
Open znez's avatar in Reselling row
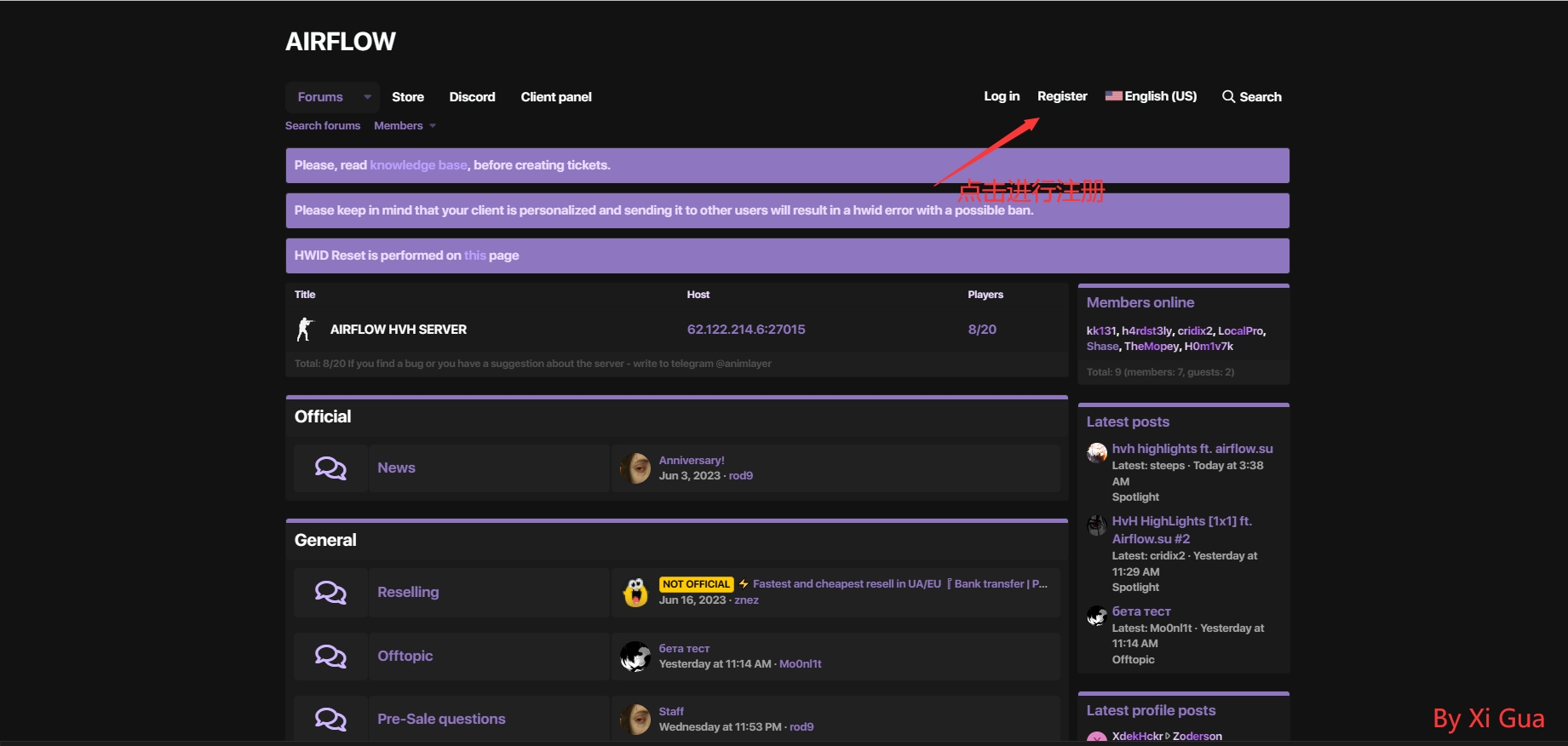[x=635, y=592]
